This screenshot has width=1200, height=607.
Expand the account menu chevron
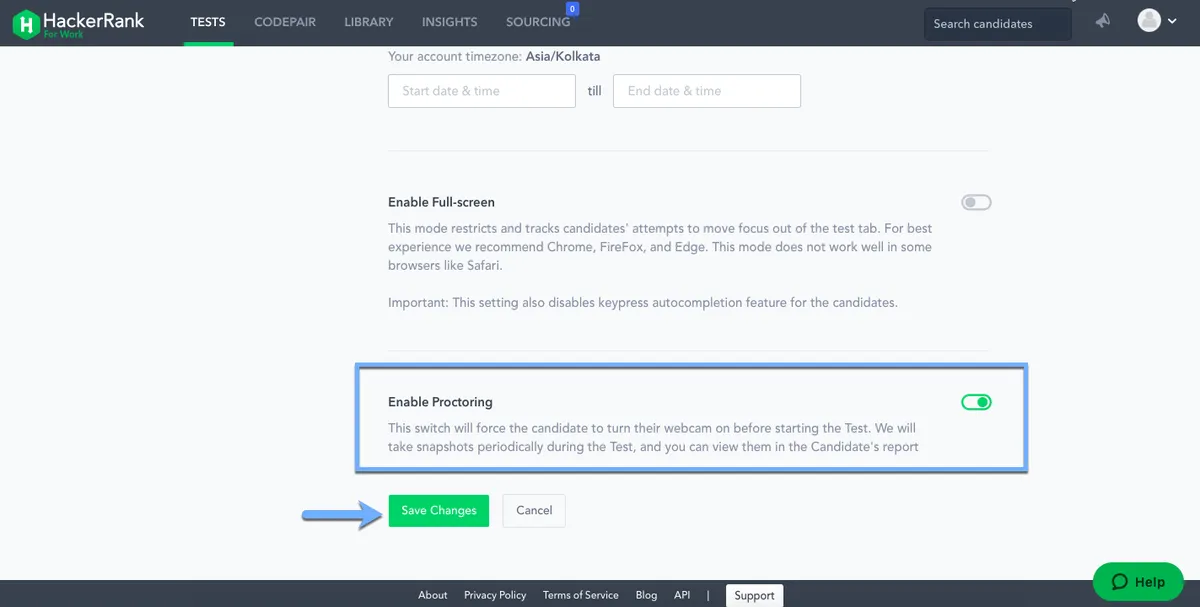coord(1172,22)
